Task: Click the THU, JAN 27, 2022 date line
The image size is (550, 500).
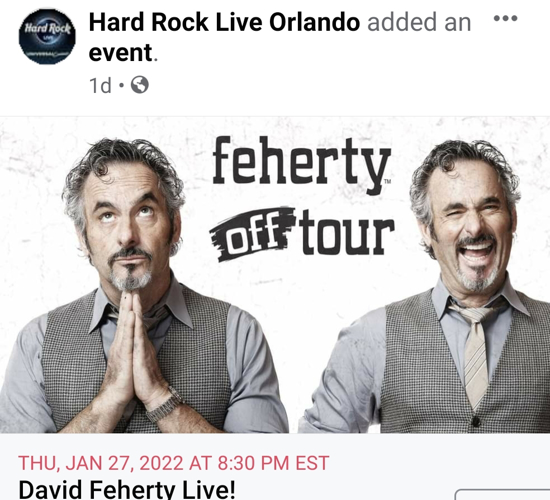Action: (174, 463)
